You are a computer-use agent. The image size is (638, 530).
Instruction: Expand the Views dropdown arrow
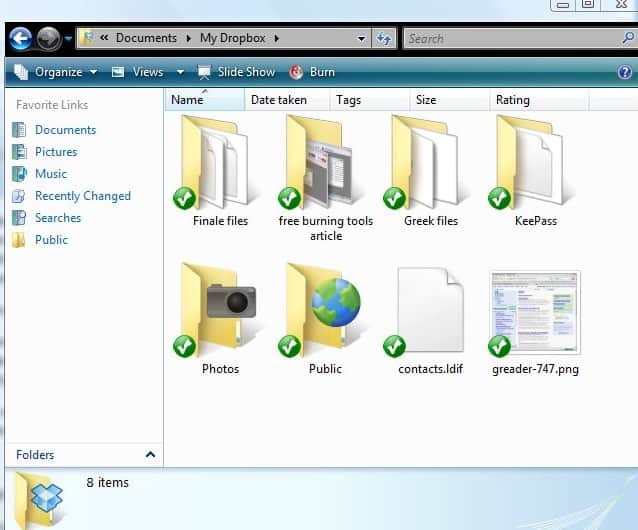click(180, 72)
